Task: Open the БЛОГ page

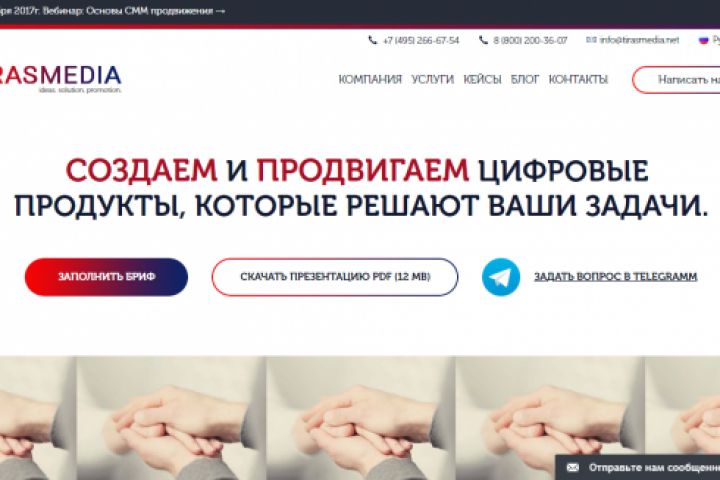Action: 525,79
